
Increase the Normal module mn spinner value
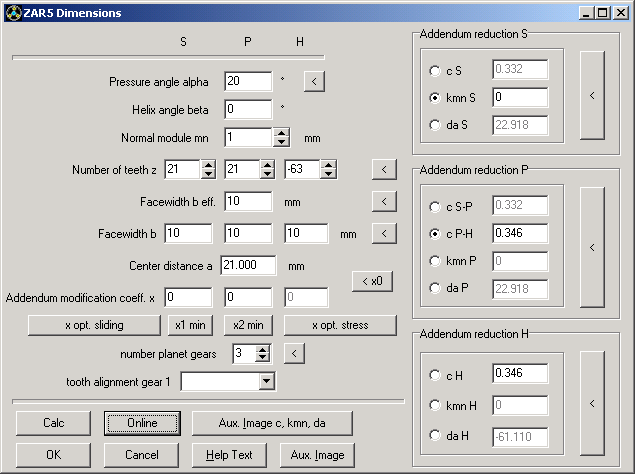point(282,133)
